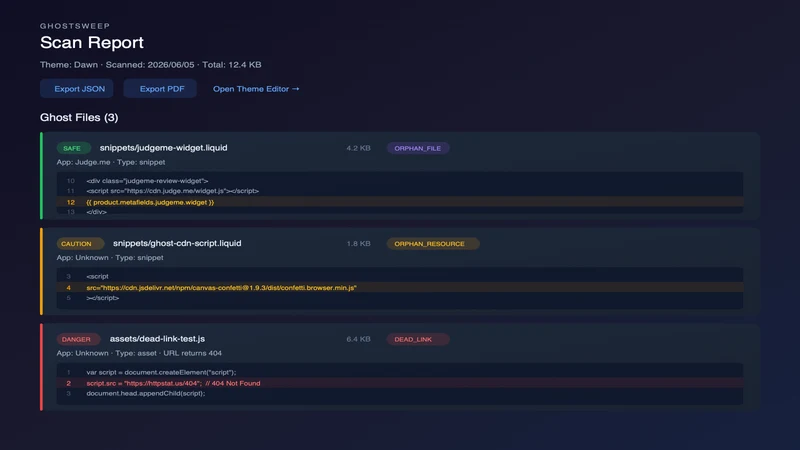Click 'App: Judge.me · Type: snippet' text
This screenshot has height=450, width=800.
111,162
